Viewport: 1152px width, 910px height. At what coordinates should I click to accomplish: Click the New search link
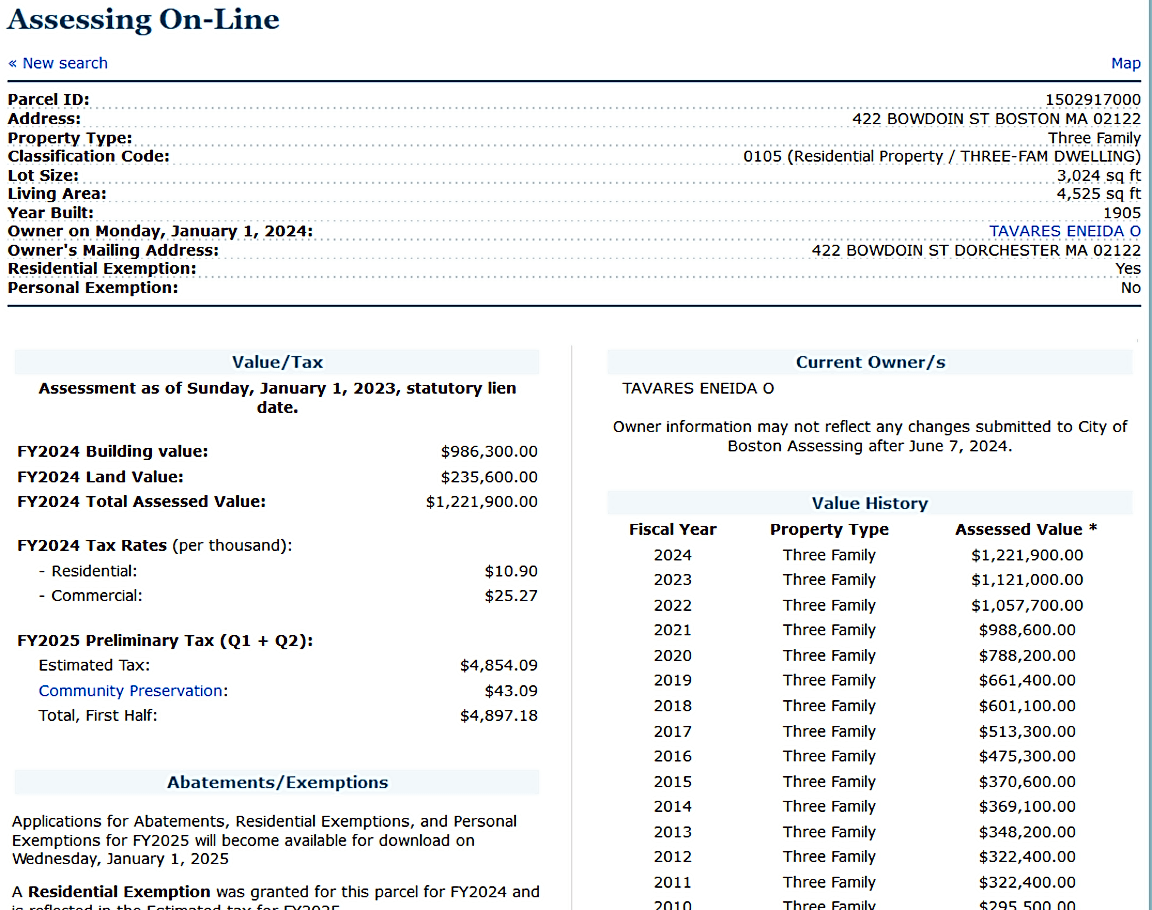click(58, 63)
